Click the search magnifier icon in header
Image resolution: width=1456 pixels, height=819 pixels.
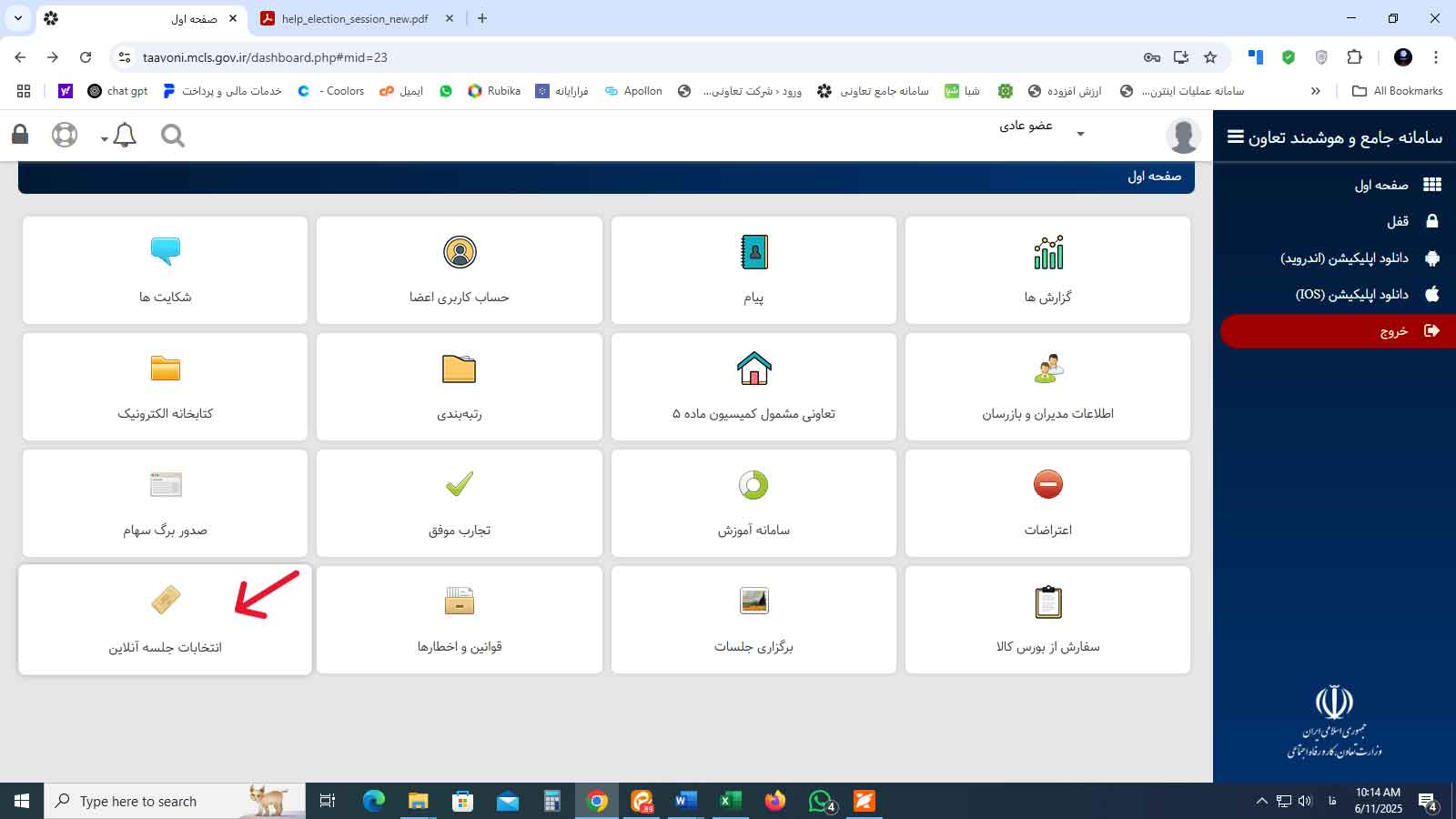tap(172, 136)
